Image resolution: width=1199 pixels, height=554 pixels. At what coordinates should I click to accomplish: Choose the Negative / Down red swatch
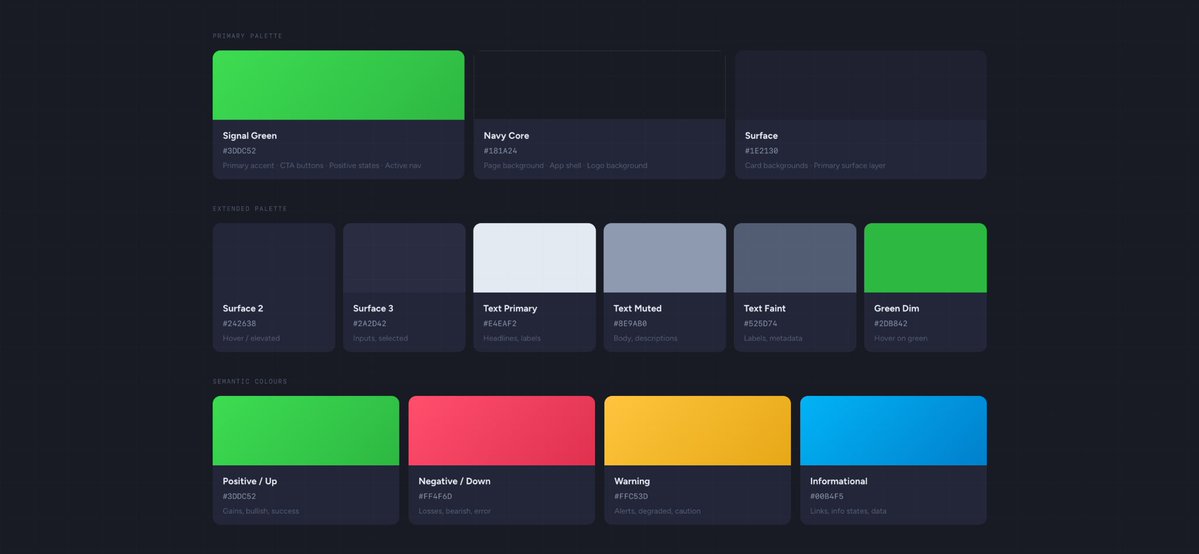pos(502,431)
